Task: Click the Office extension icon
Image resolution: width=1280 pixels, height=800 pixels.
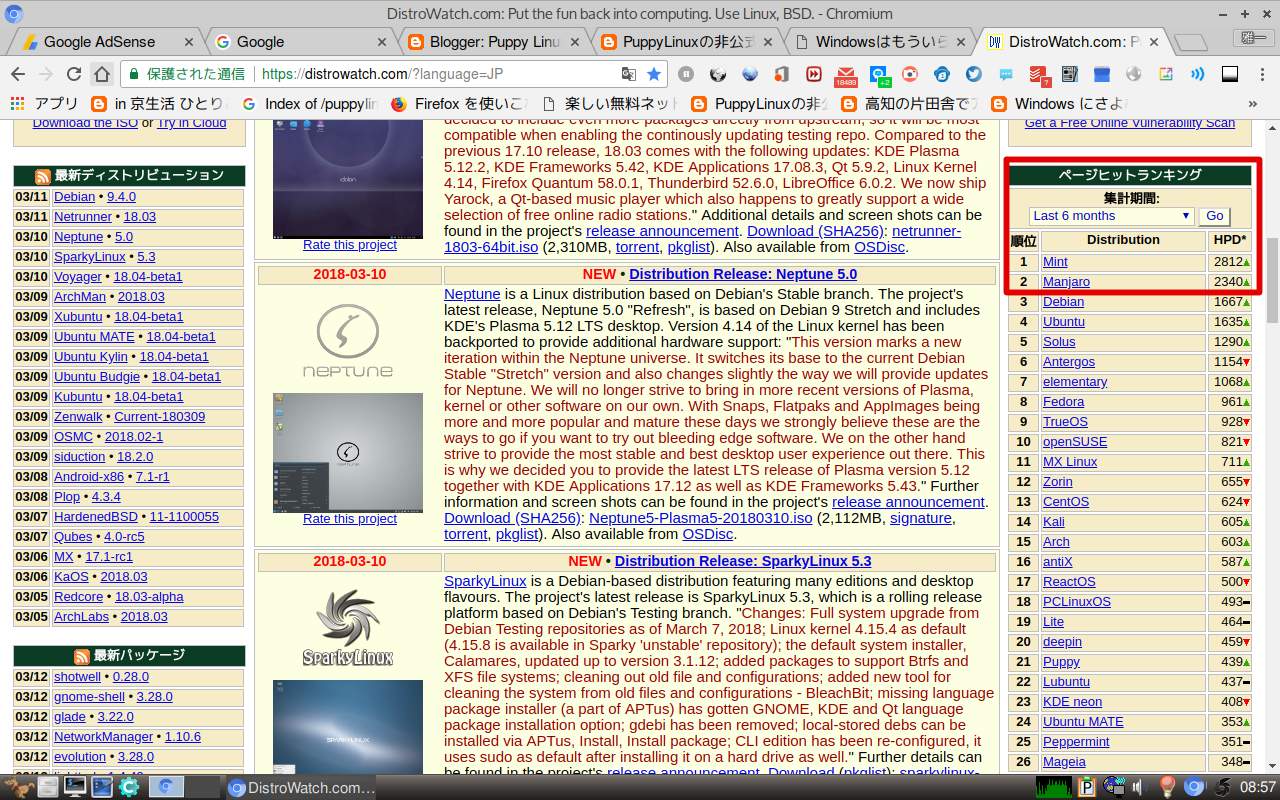Action: coord(782,74)
